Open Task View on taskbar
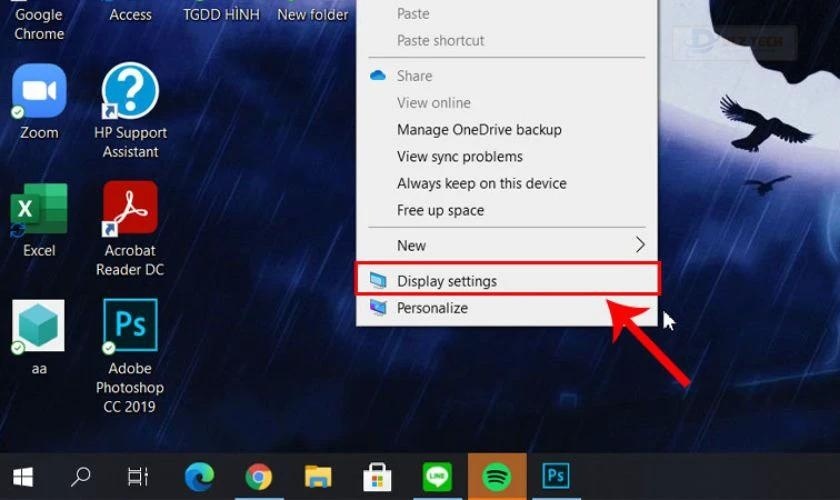Image resolution: width=840 pixels, height=500 pixels. 138,476
